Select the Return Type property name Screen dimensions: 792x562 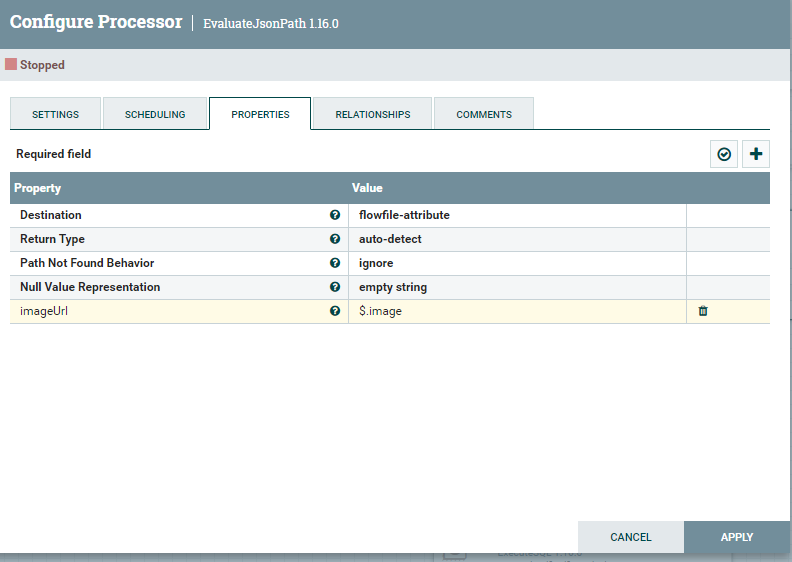(52, 239)
